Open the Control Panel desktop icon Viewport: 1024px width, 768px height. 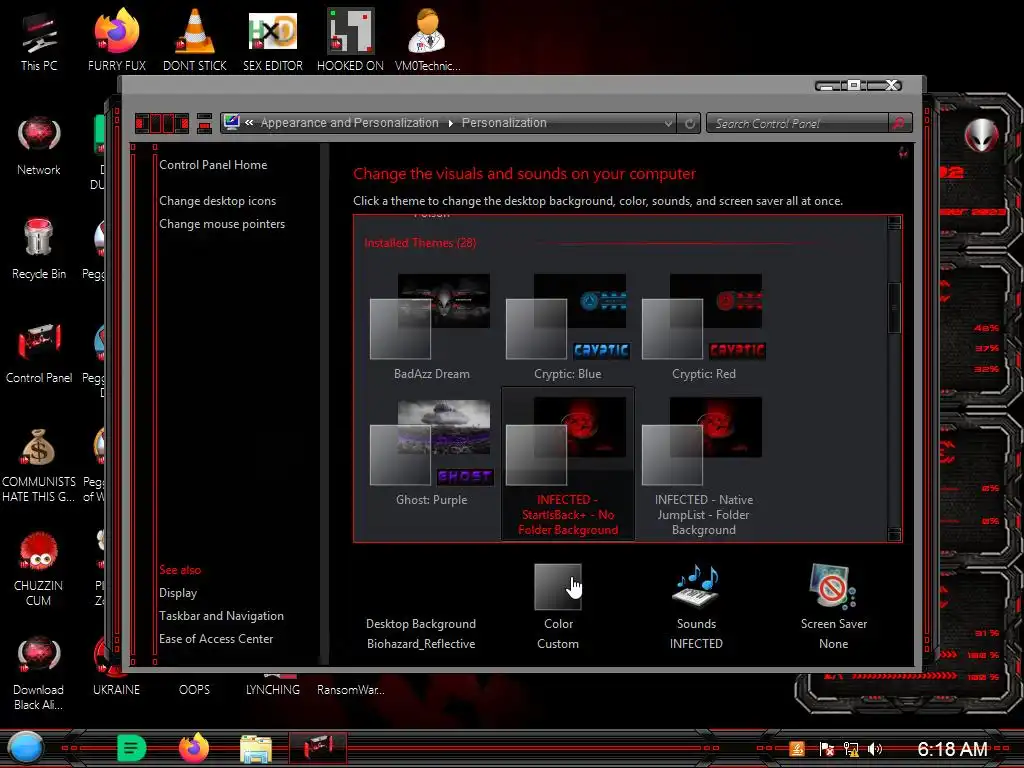click(x=39, y=351)
